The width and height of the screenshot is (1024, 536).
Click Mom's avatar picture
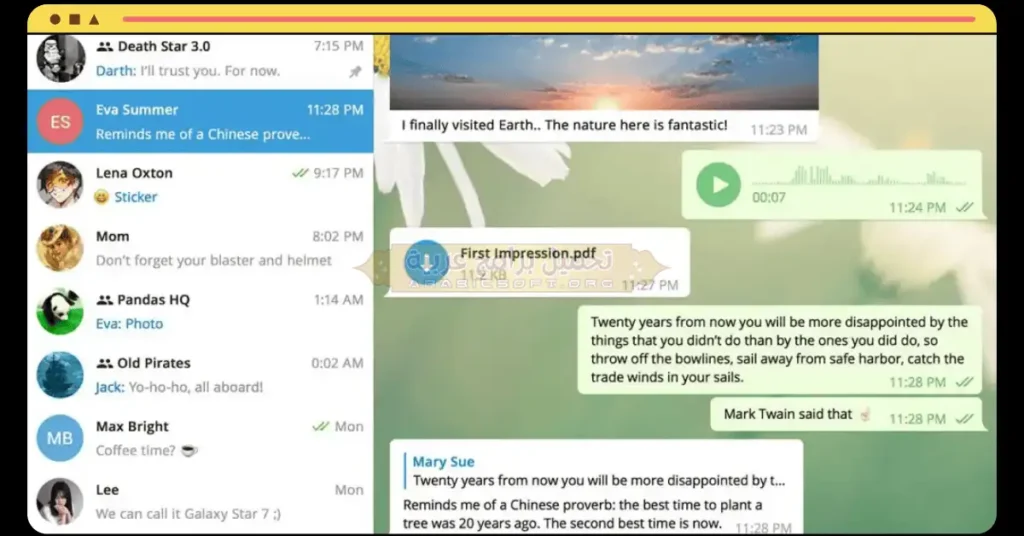(x=60, y=248)
